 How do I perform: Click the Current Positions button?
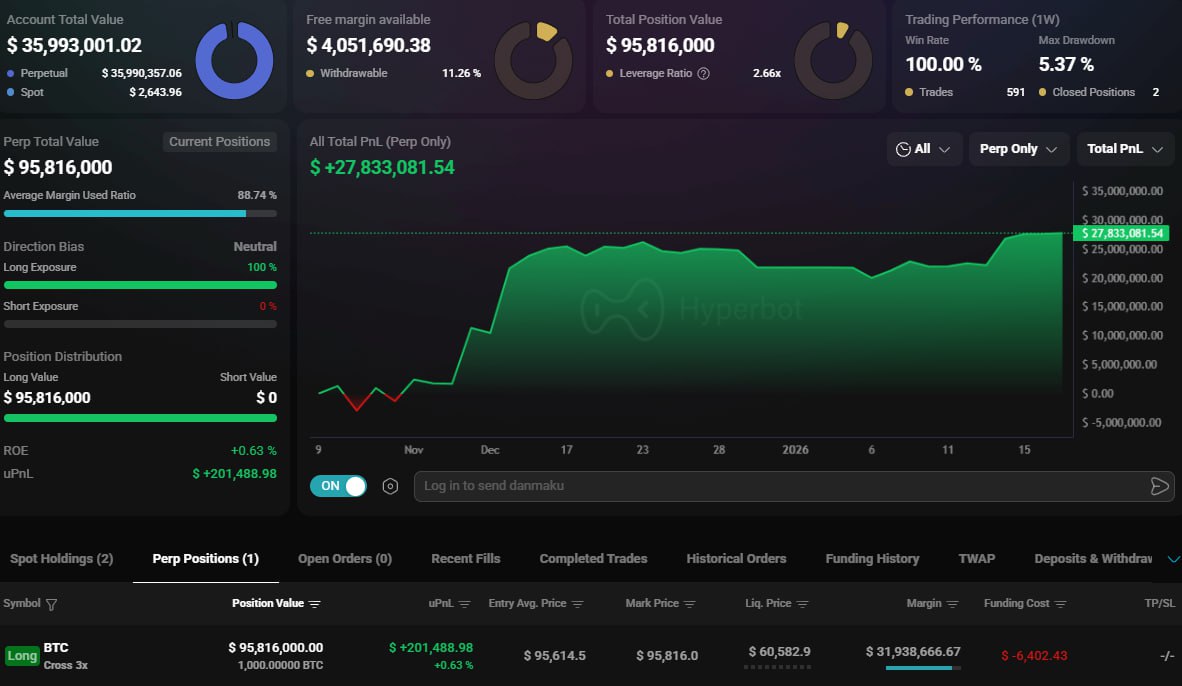219,141
